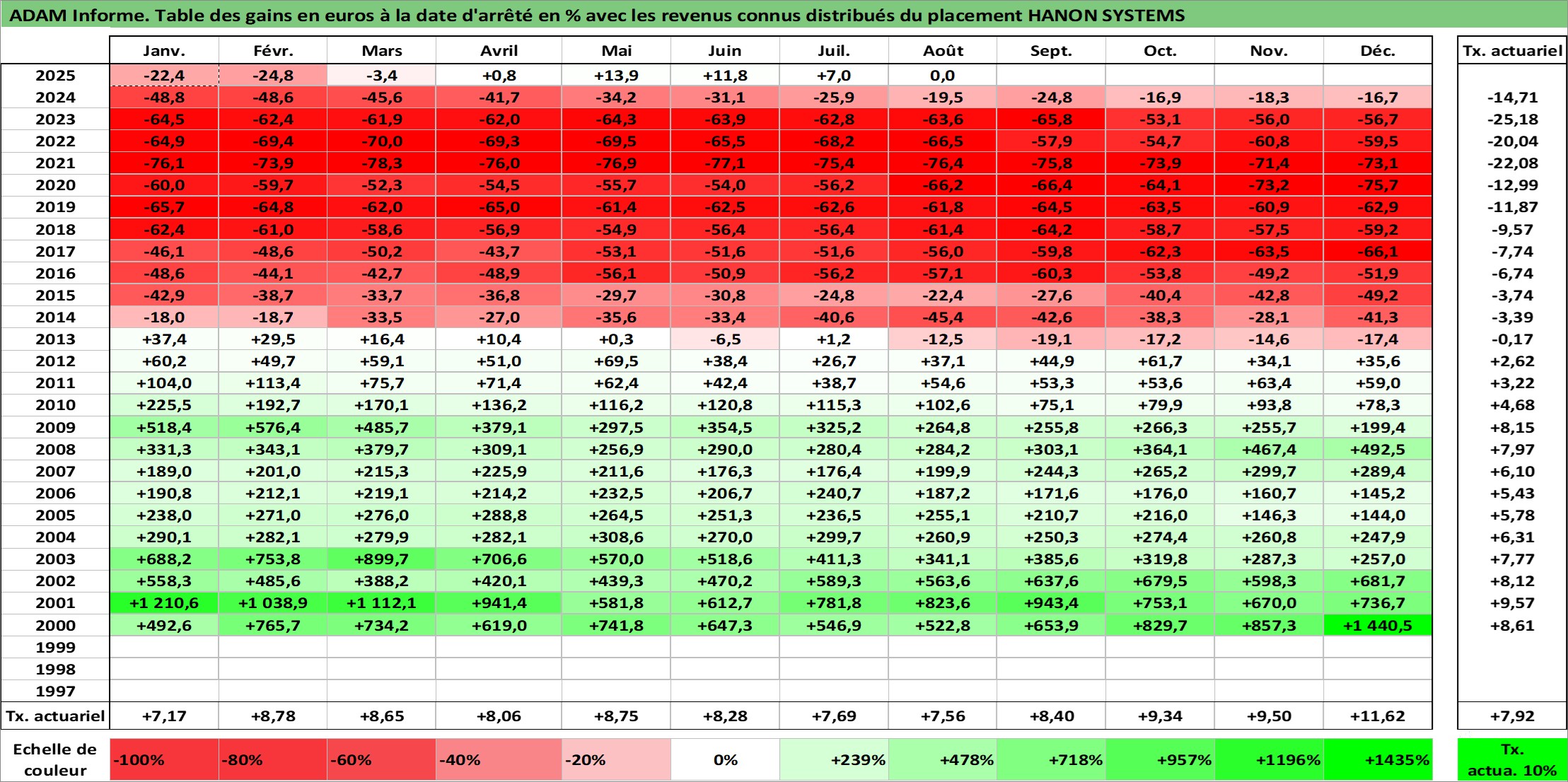
Task: Select cell value -75,7 in Dec 2020
Action: [x=1378, y=185]
